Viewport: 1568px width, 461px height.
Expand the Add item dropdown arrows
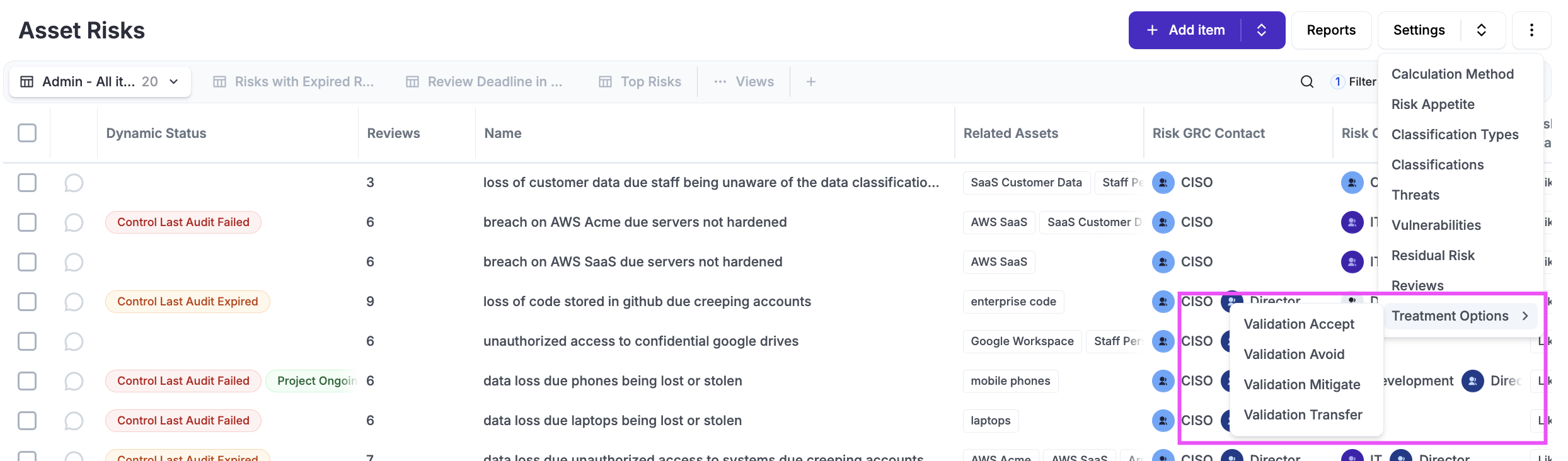(1262, 30)
